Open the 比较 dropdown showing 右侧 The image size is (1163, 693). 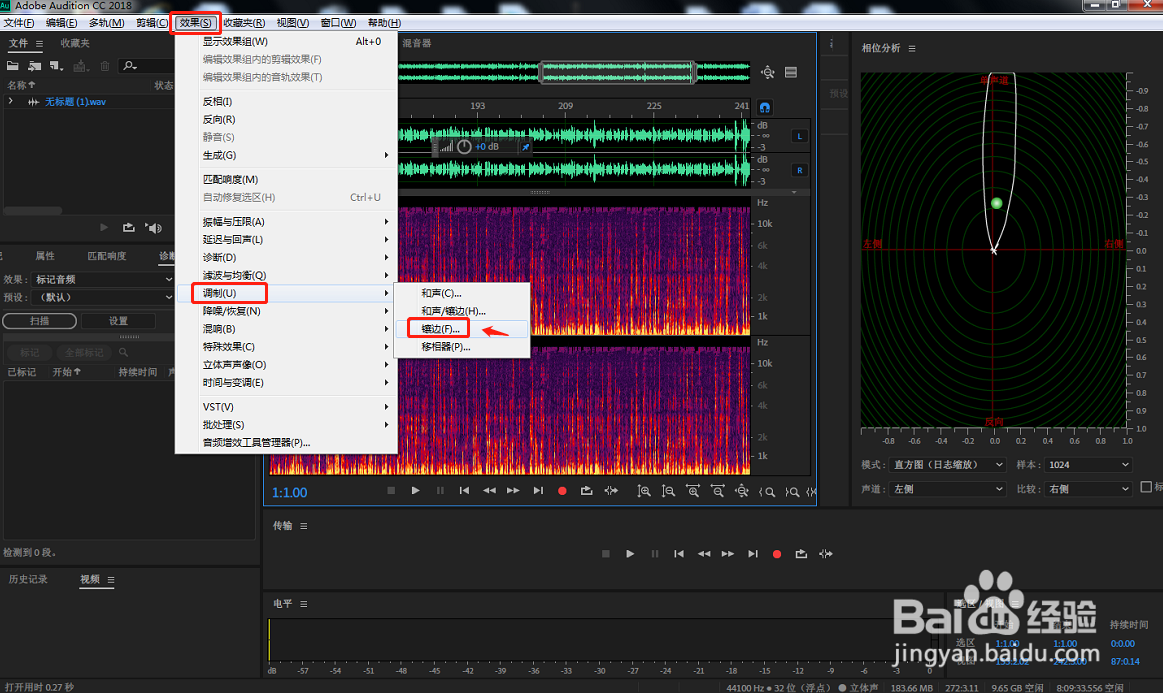pyautogui.click(x=1088, y=489)
